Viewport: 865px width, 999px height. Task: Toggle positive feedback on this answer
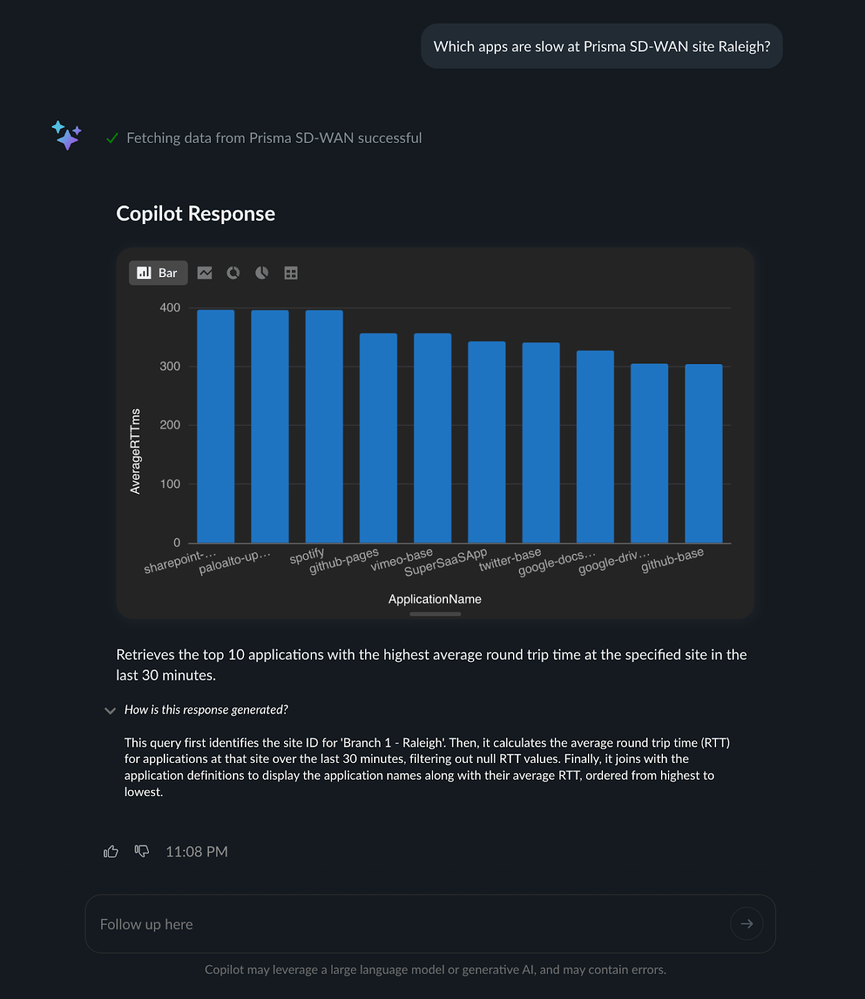tap(111, 851)
